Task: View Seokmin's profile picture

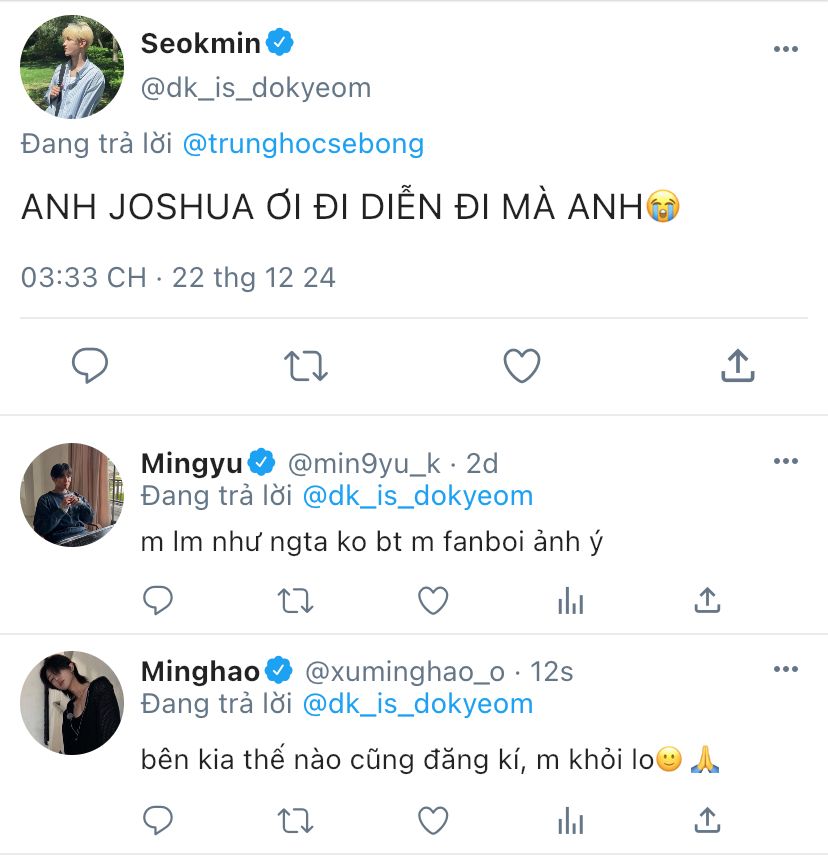Action: coord(72,67)
